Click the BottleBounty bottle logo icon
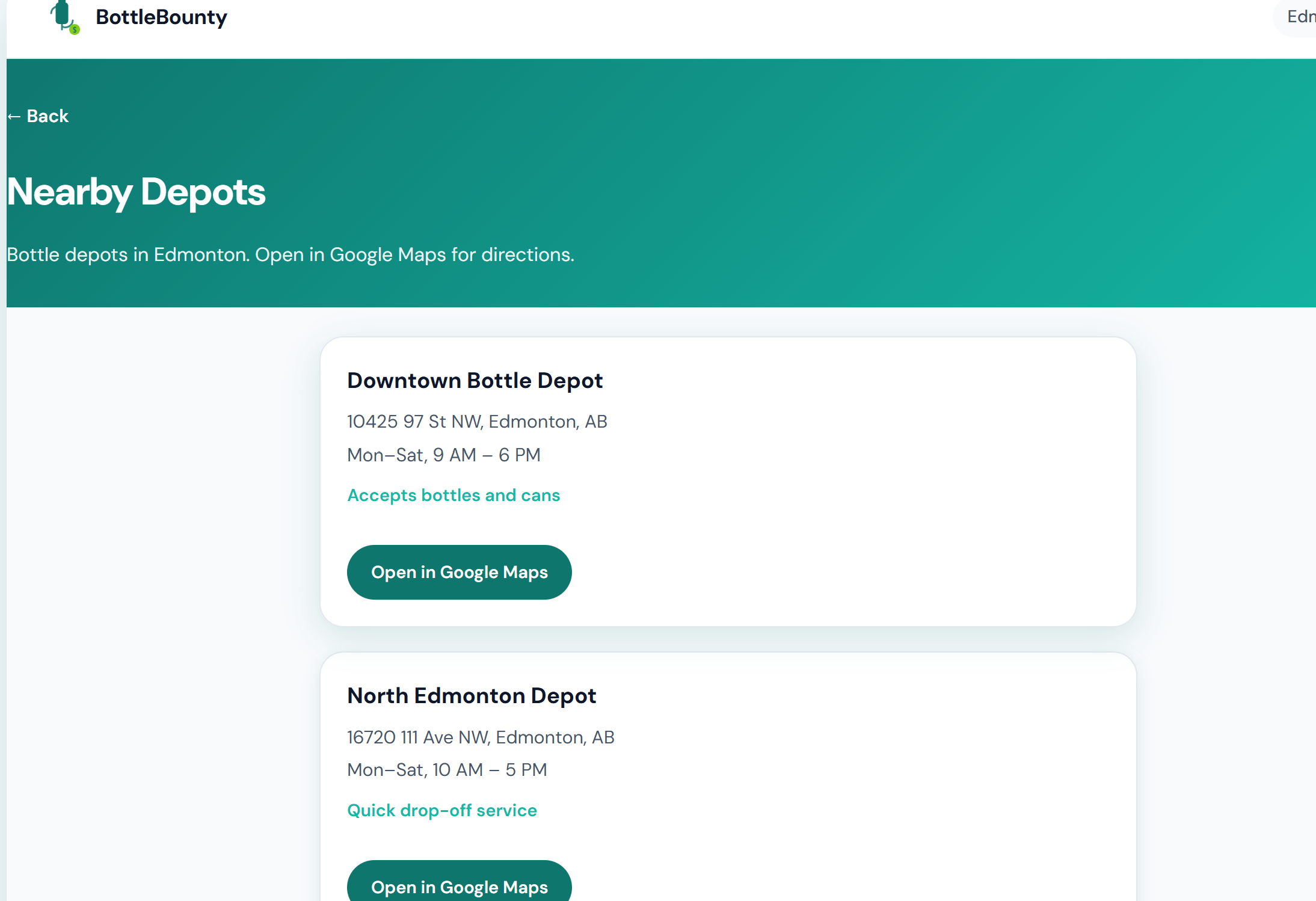The height and width of the screenshot is (901, 1316). 62,14
